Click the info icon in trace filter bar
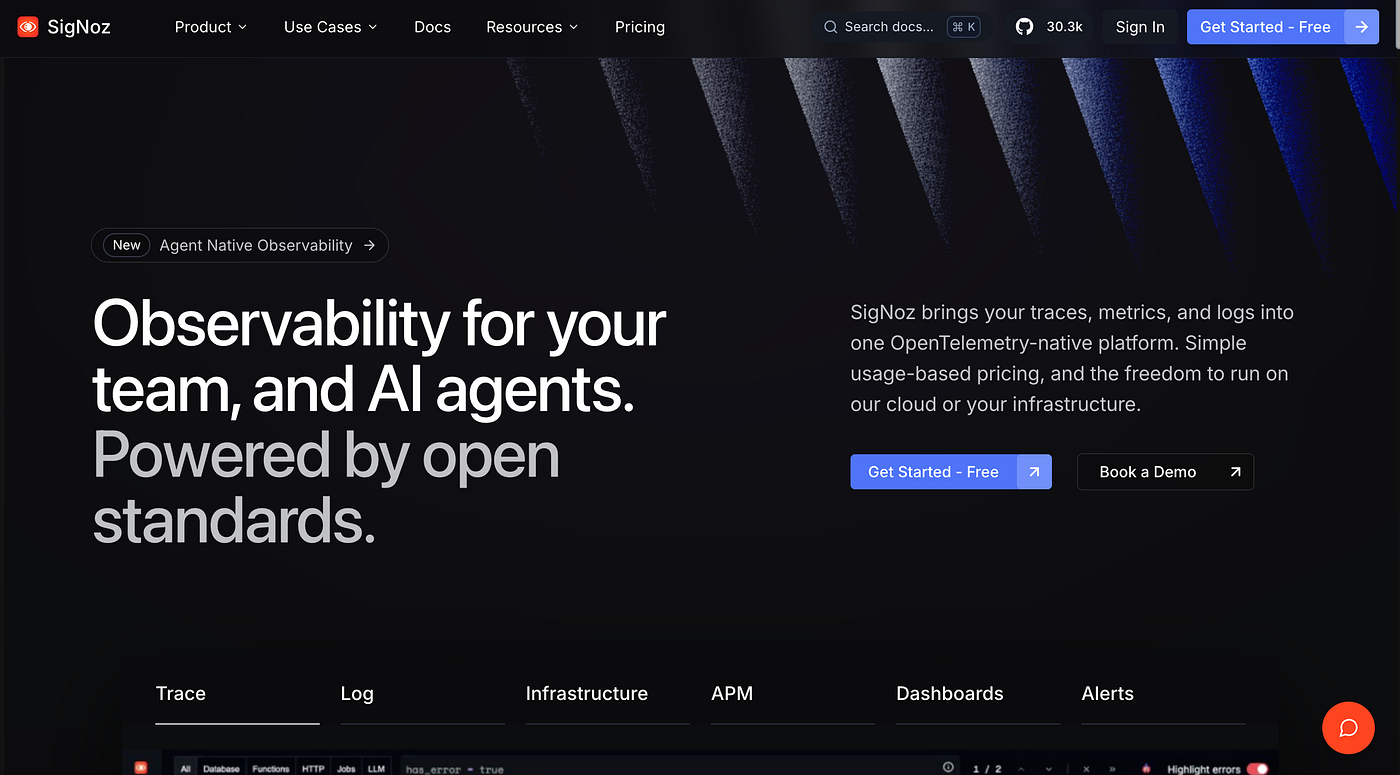This screenshot has width=1400, height=775. point(948,767)
